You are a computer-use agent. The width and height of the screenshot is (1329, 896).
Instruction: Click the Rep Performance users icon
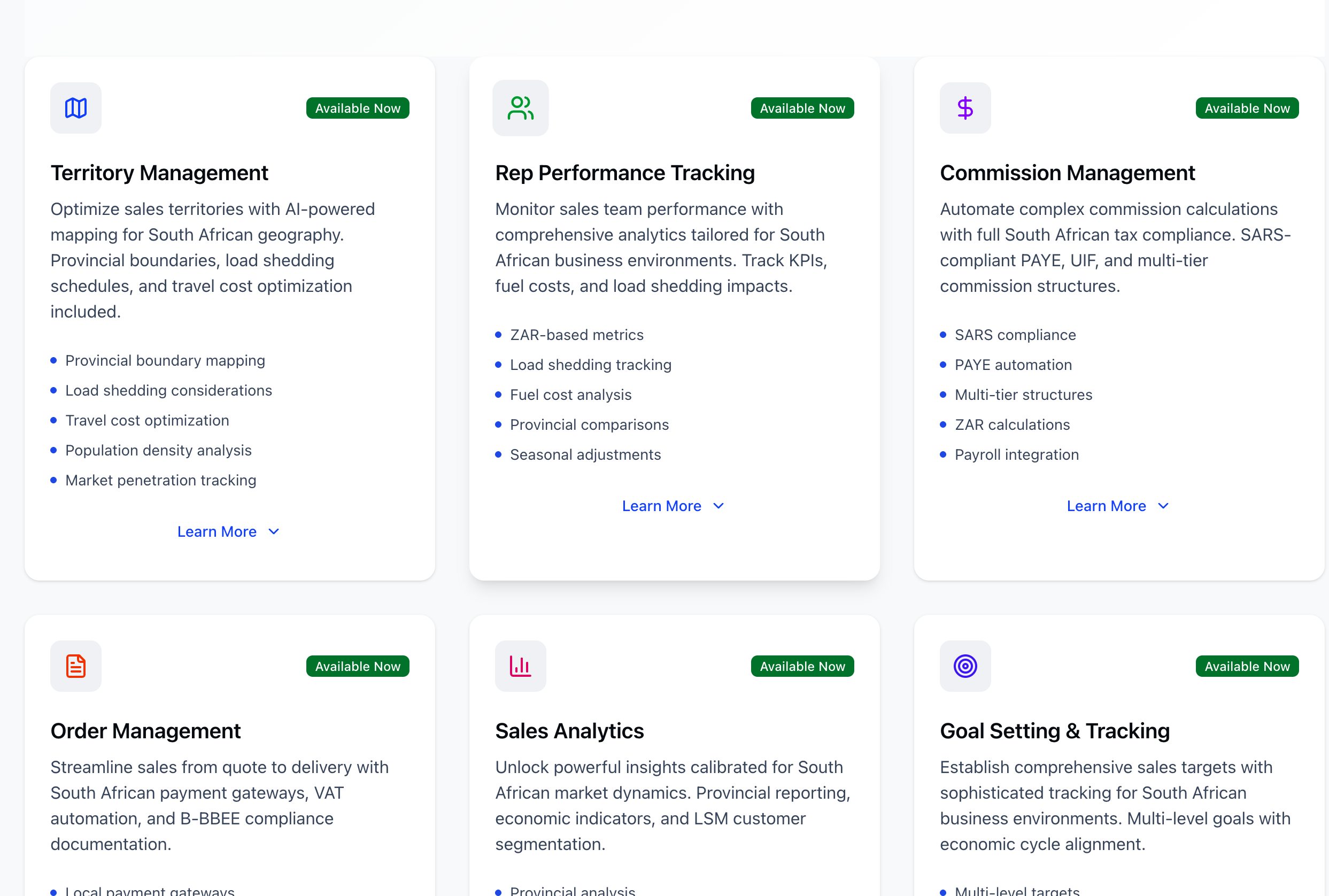(x=520, y=108)
